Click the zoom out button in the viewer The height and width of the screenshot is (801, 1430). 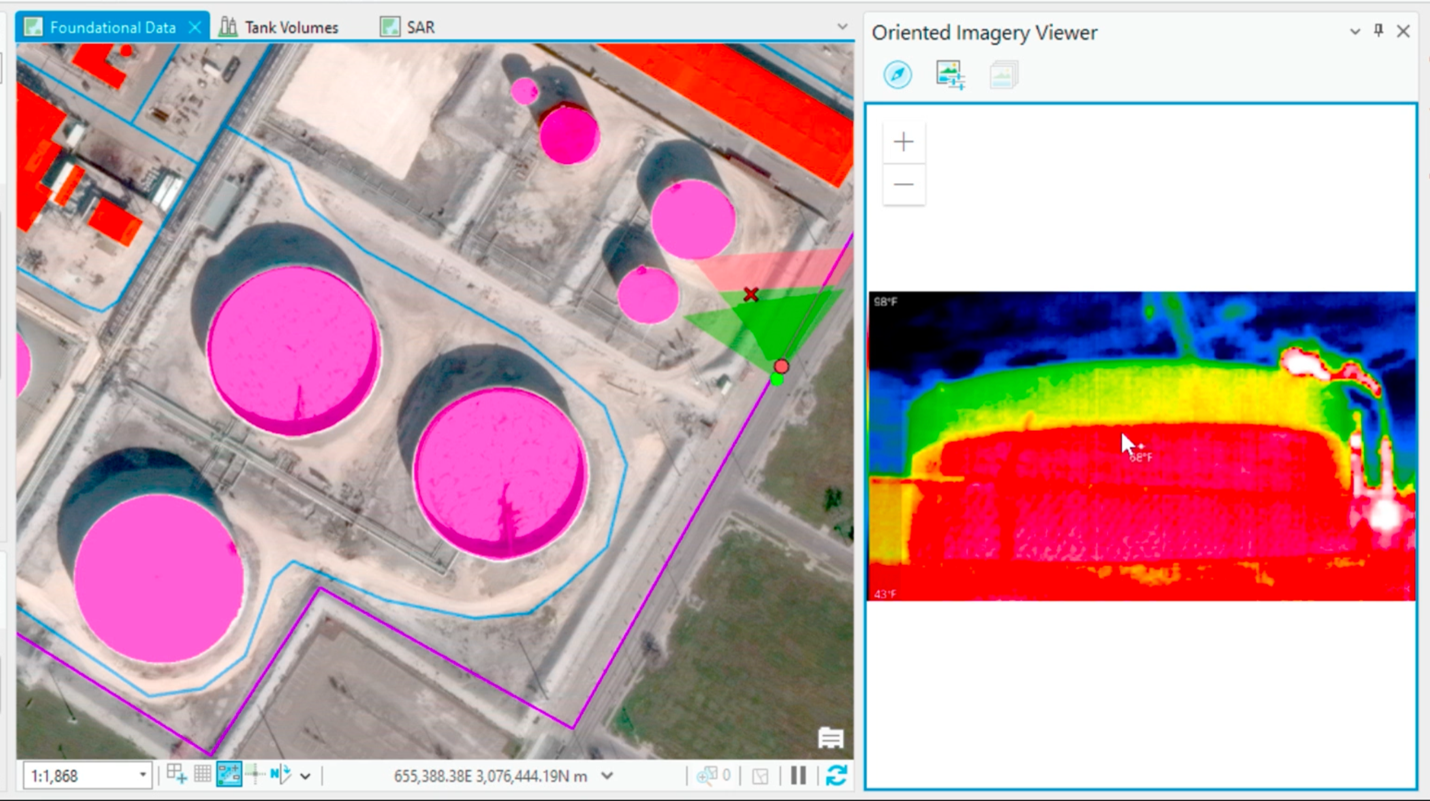click(903, 184)
